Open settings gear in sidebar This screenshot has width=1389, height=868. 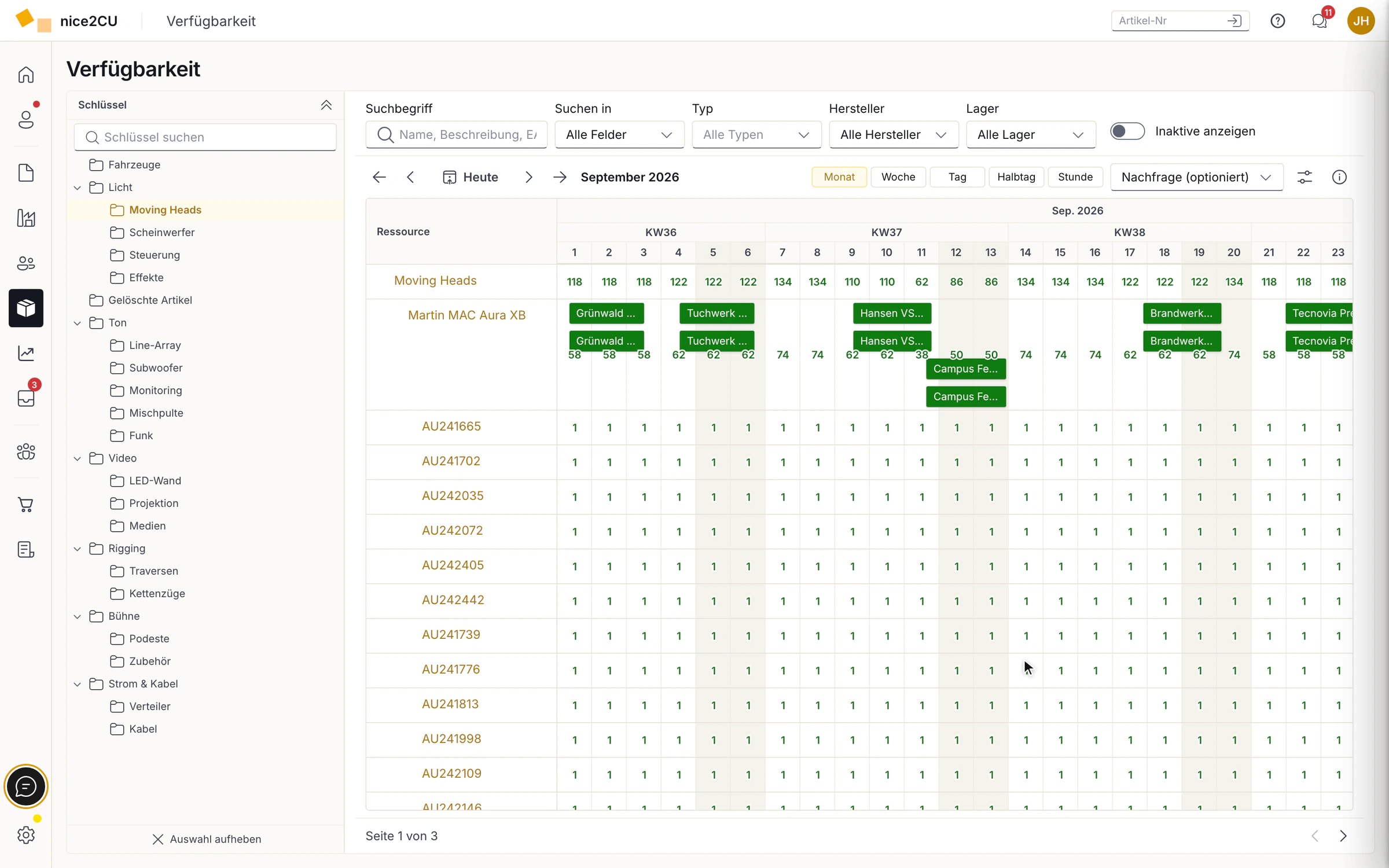[x=26, y=834]
